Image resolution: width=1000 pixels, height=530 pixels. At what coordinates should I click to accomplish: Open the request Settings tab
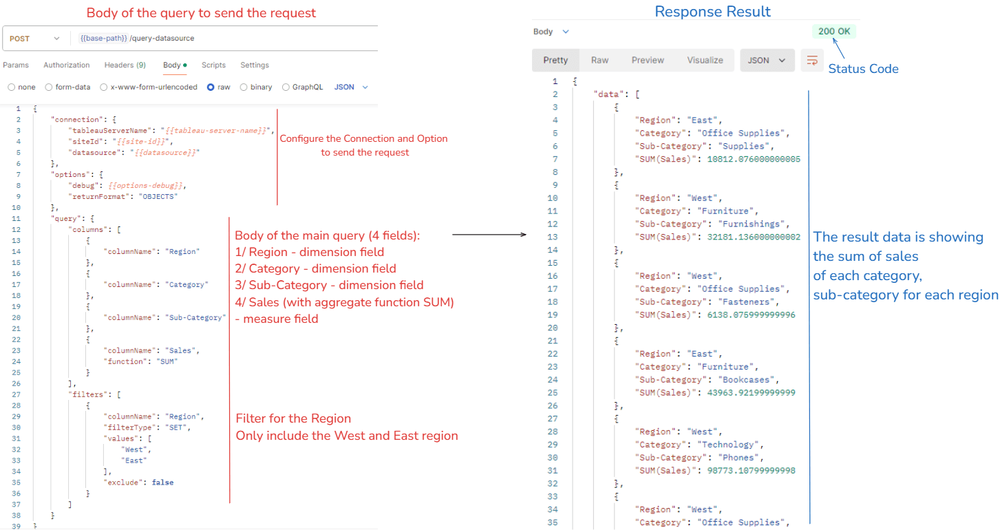pos(254,65)
